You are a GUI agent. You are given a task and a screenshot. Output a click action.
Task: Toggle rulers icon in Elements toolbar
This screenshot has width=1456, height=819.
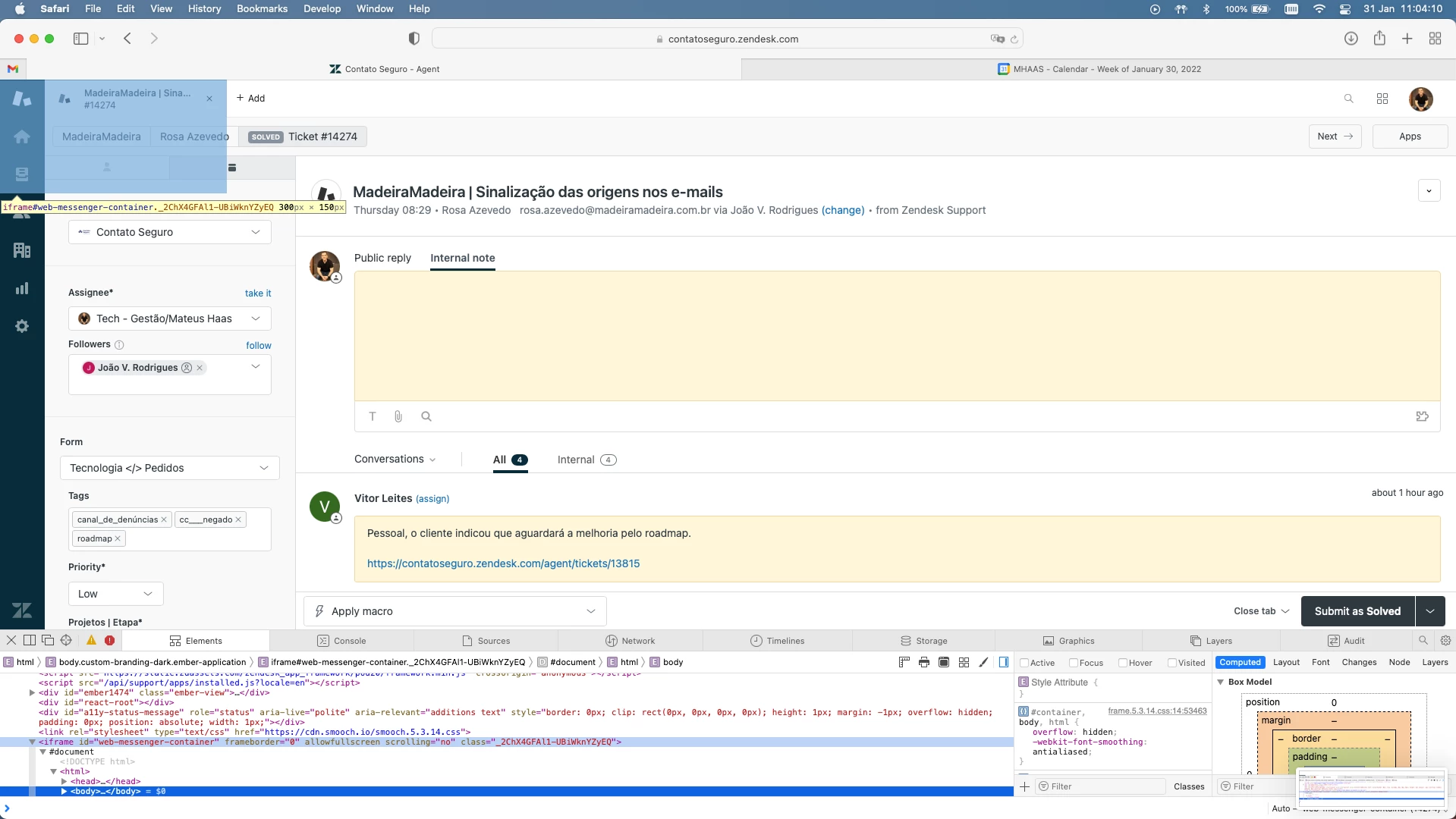pyautogui.click(x=904, y=662)
